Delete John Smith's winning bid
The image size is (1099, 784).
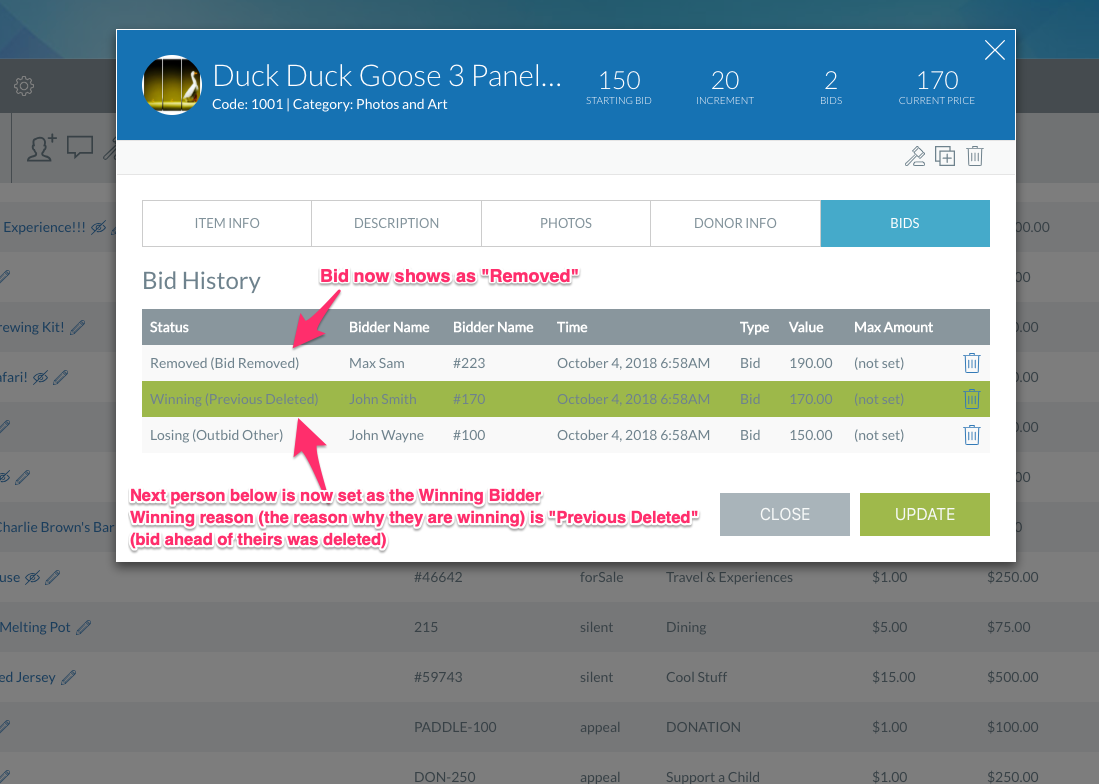pos(971,399)
